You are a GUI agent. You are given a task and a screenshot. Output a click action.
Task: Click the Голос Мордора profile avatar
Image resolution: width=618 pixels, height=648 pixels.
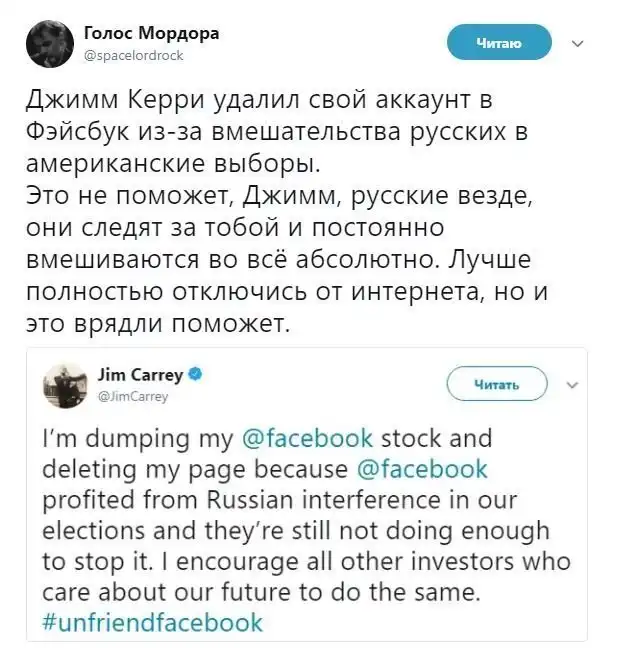46,43
